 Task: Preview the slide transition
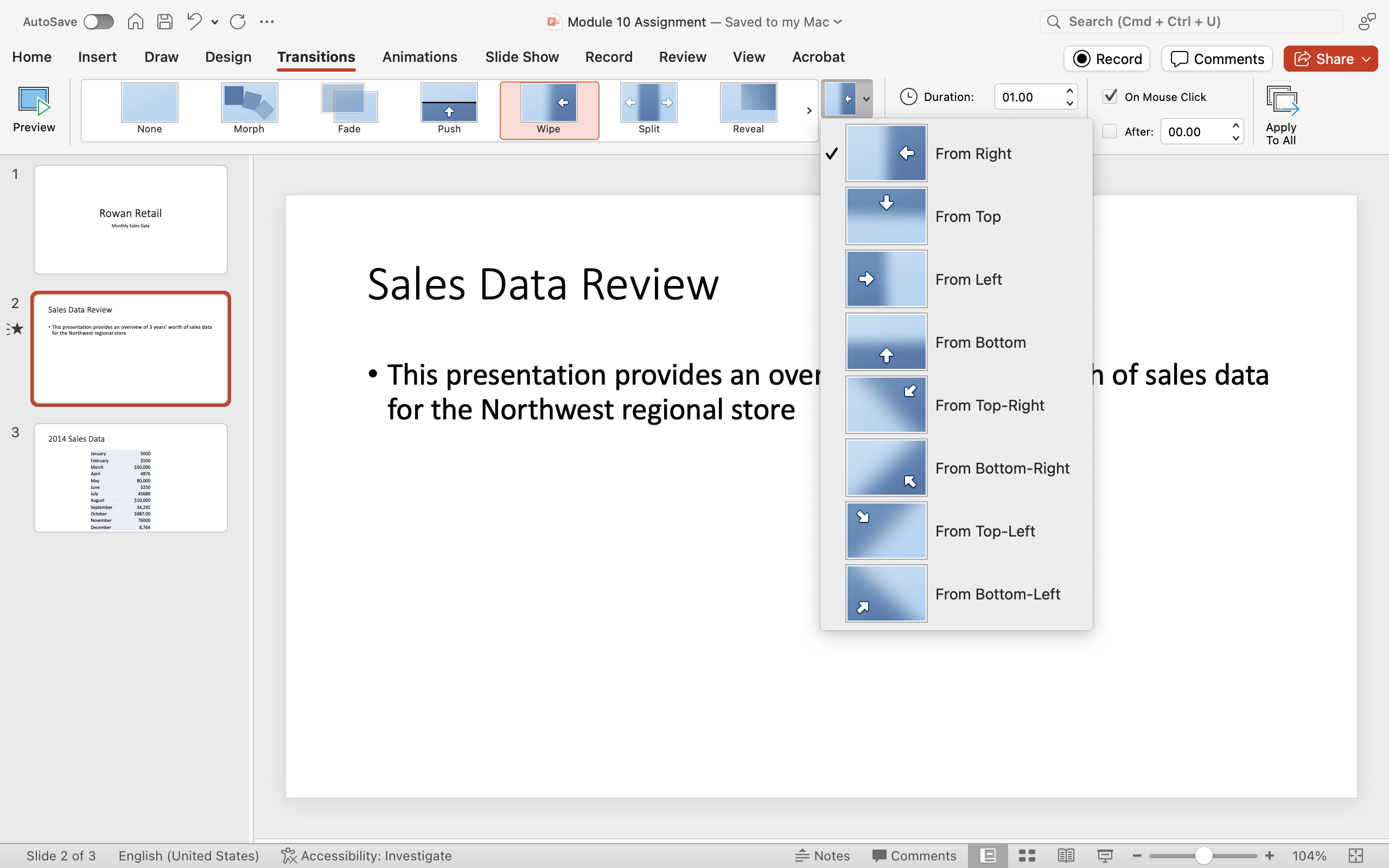point(34,110)
